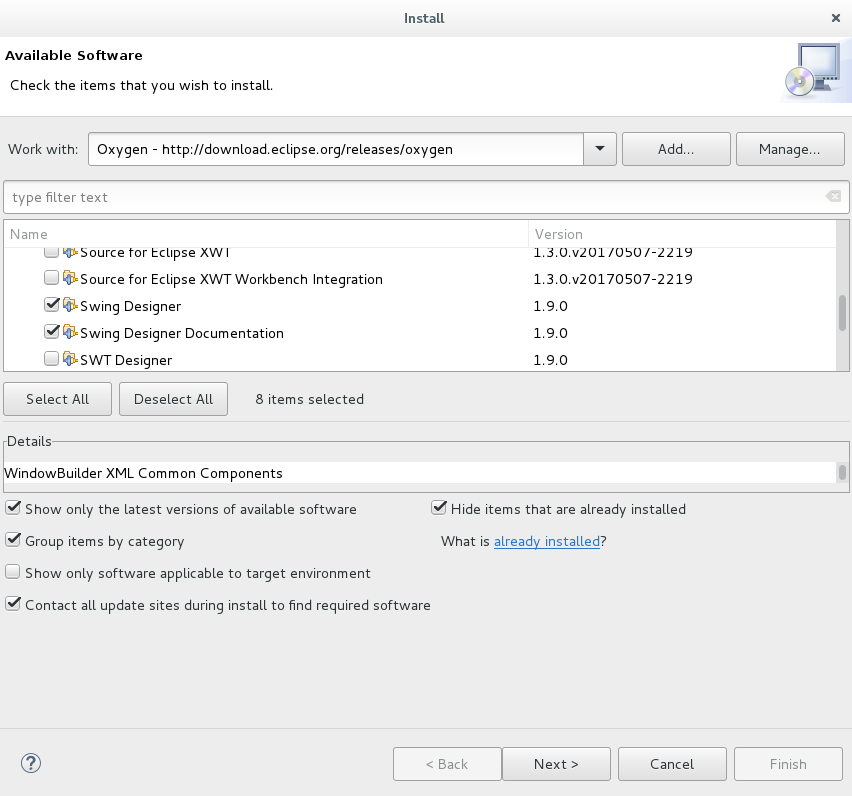Select the Swing Designer row text

pyautogui.click(x=130, y=306)
